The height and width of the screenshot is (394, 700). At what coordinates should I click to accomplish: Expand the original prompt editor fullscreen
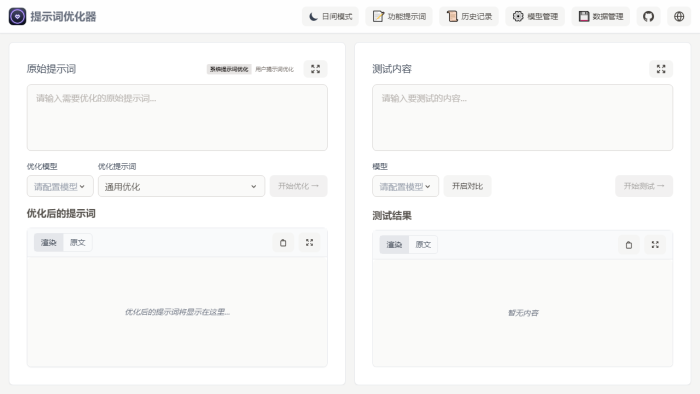pyautogui.click(x=316, y=69)
